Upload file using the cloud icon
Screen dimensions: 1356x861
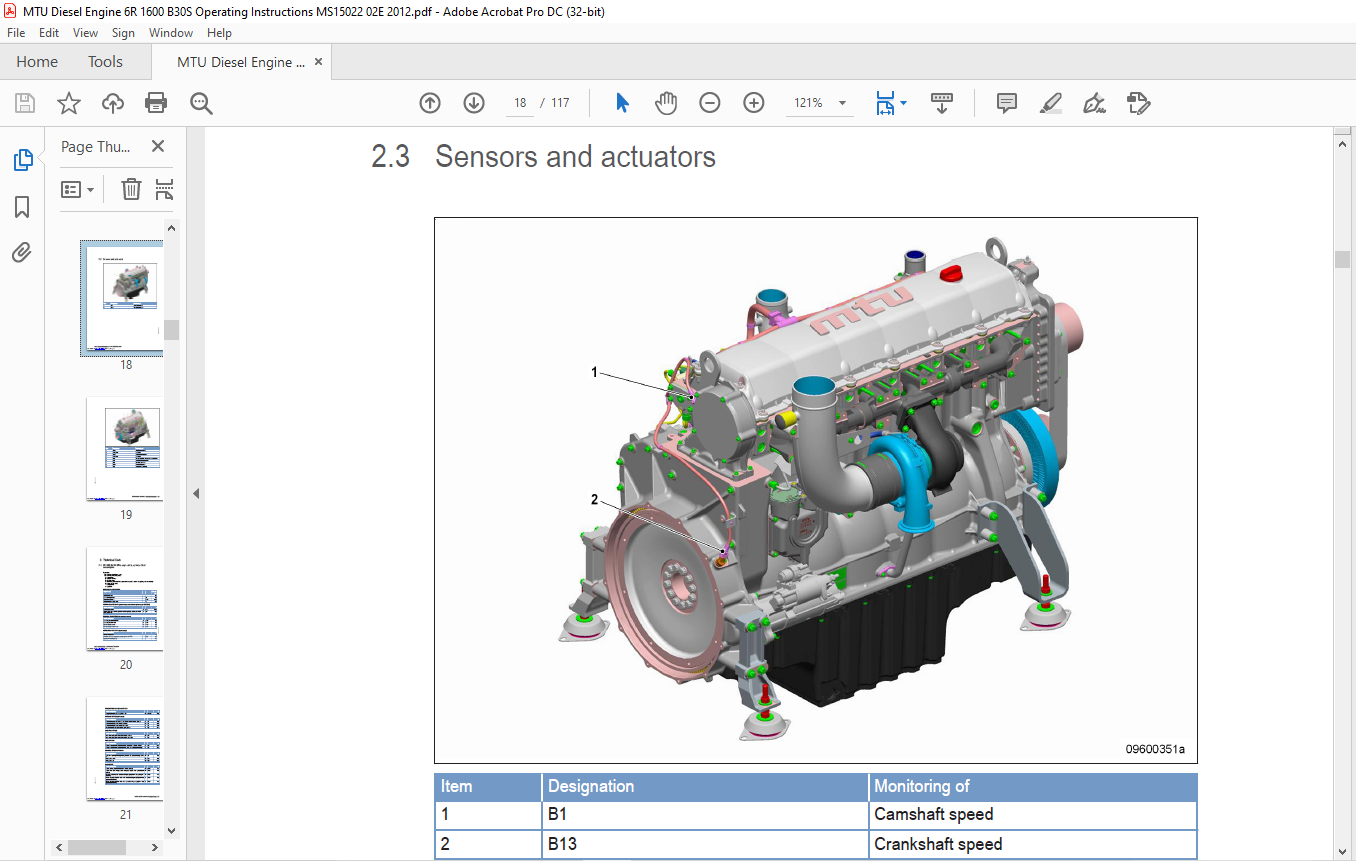click(x=113, y=103)
